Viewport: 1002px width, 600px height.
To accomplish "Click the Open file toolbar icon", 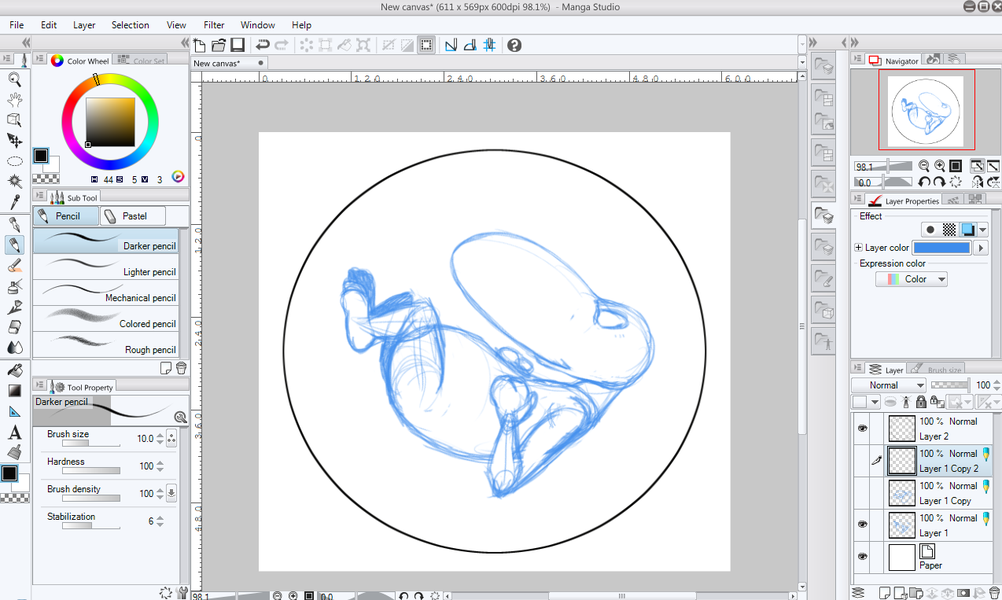I will (219, 45).
